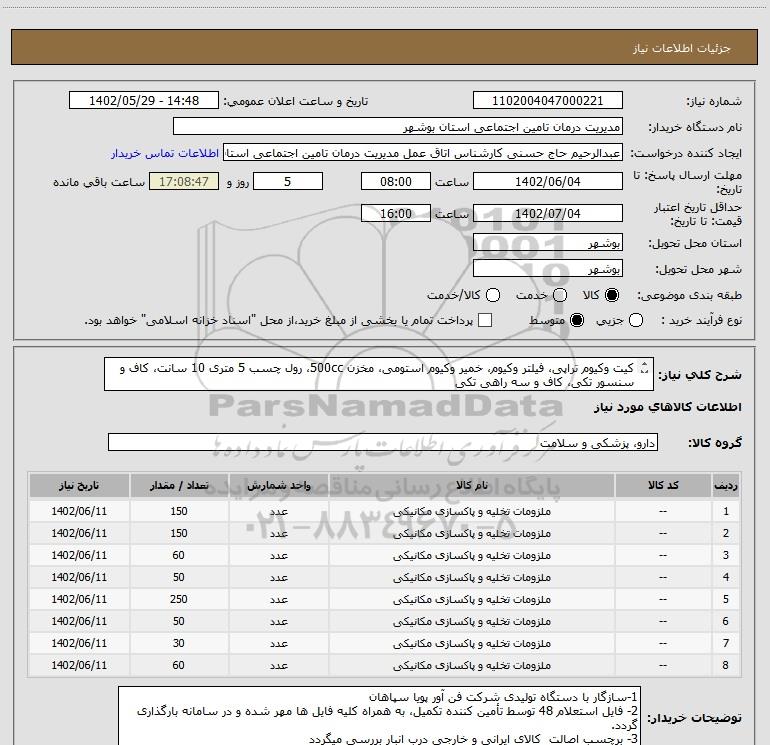Click quantity 50 in row 4
770x745 pixels.
[x=179, y=577]
